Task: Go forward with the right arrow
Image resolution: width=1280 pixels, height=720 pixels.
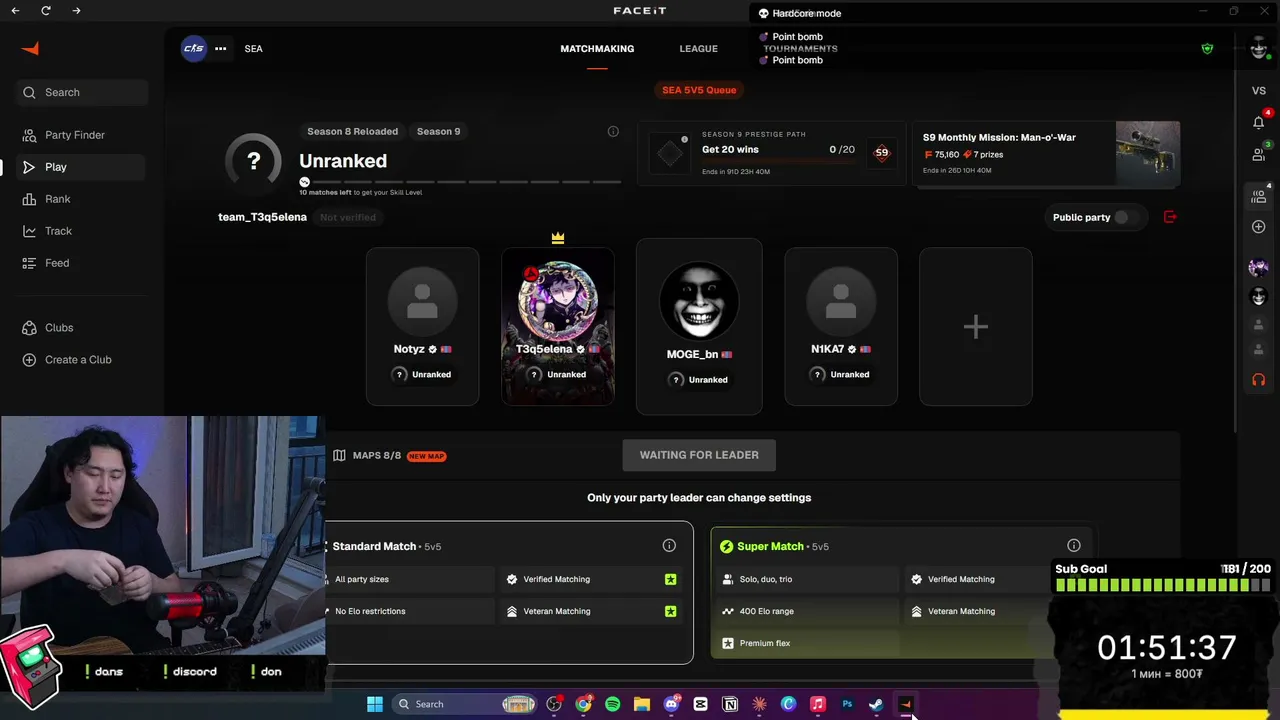Action: coord(77,11)
